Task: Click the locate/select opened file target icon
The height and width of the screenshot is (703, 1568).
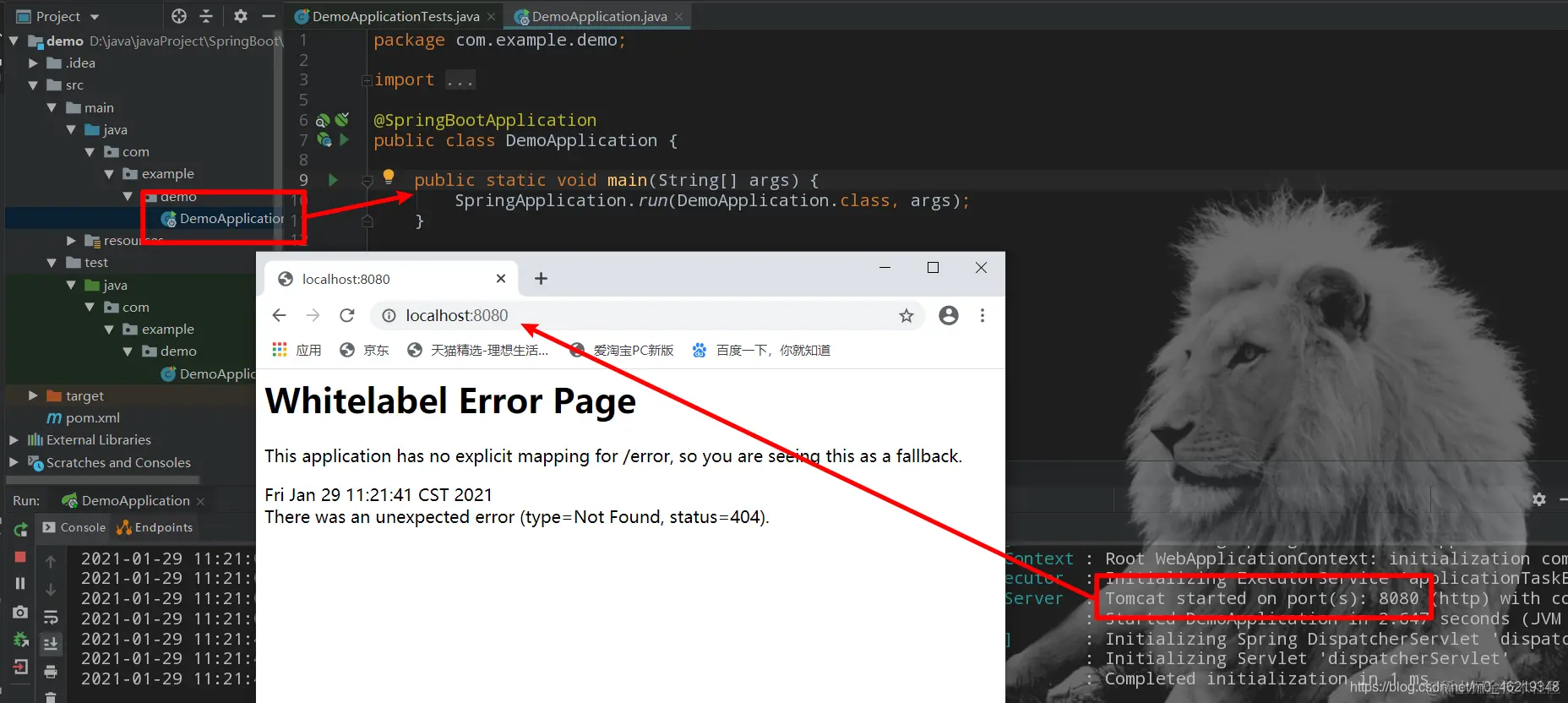Action: tap(179, 16)
